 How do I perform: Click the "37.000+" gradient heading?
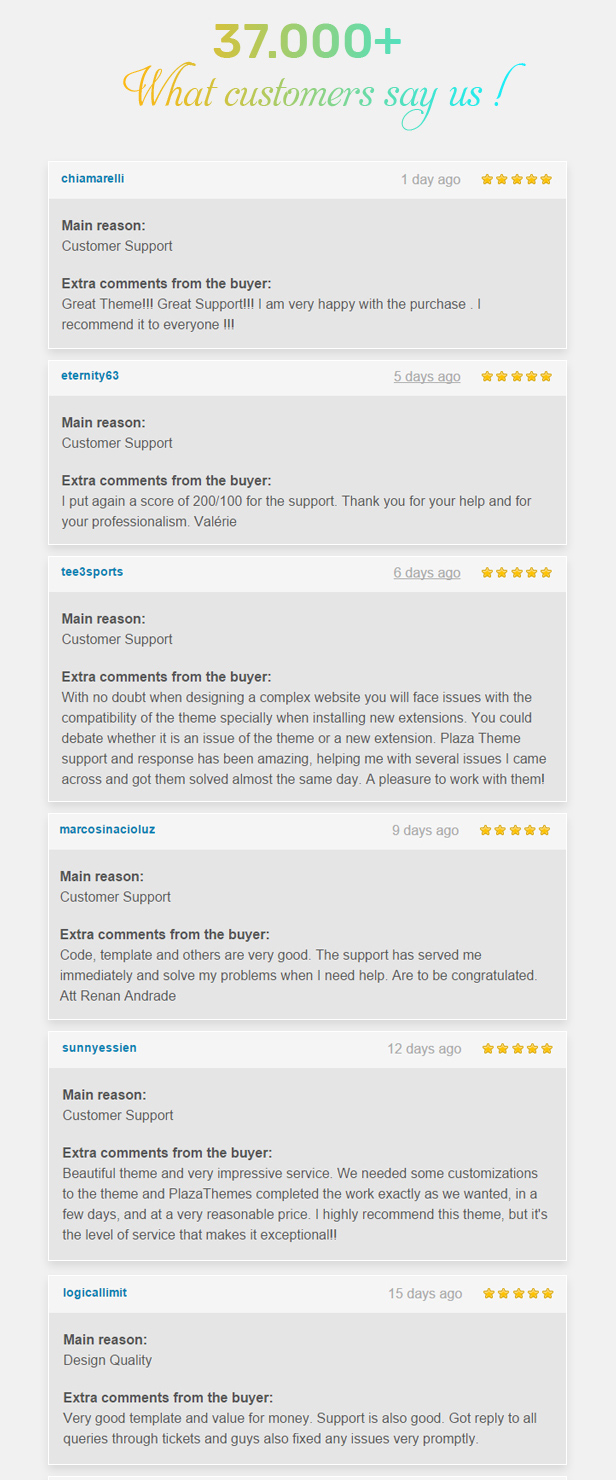pos(307,42)
